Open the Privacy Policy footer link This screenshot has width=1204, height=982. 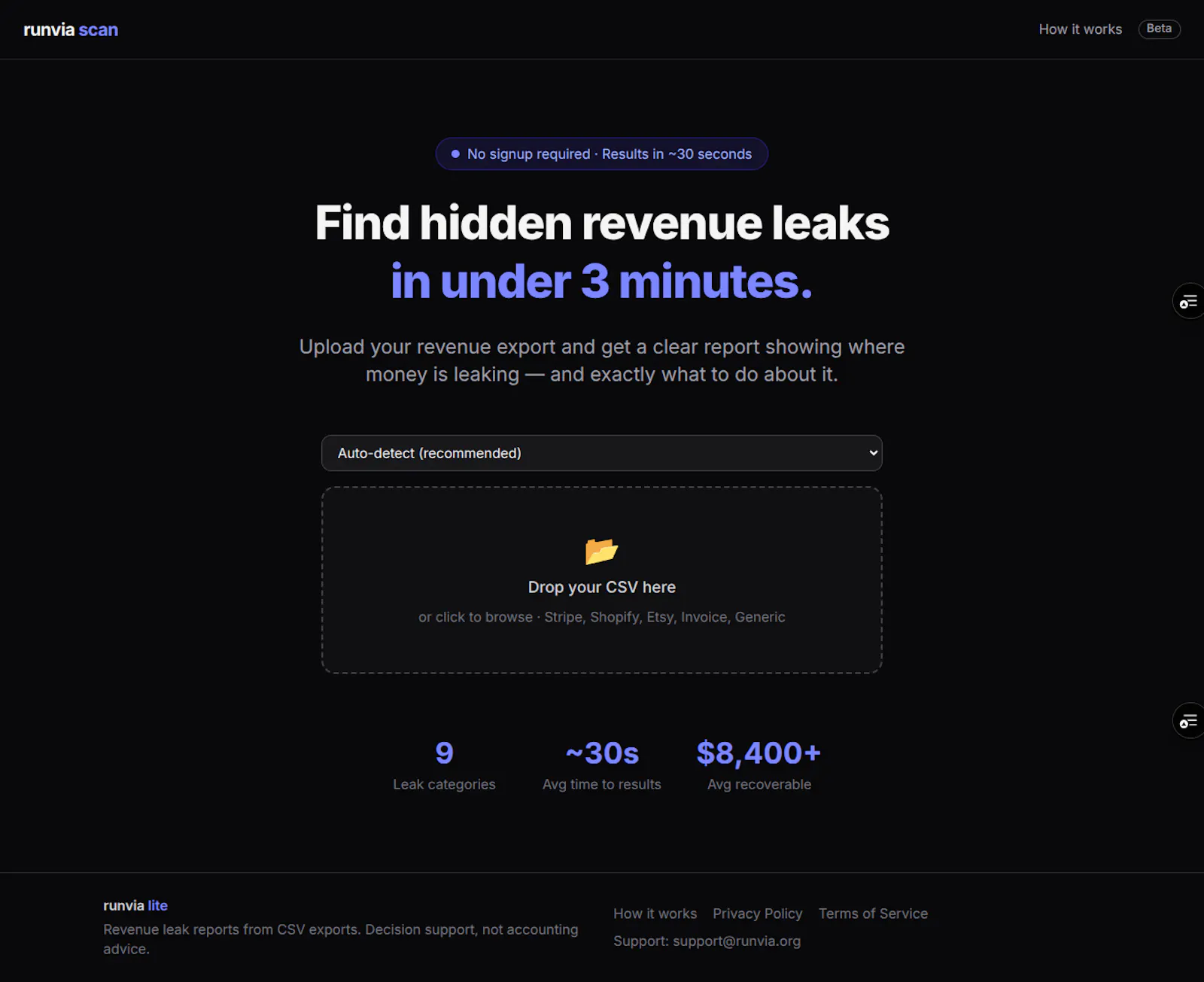757,914
